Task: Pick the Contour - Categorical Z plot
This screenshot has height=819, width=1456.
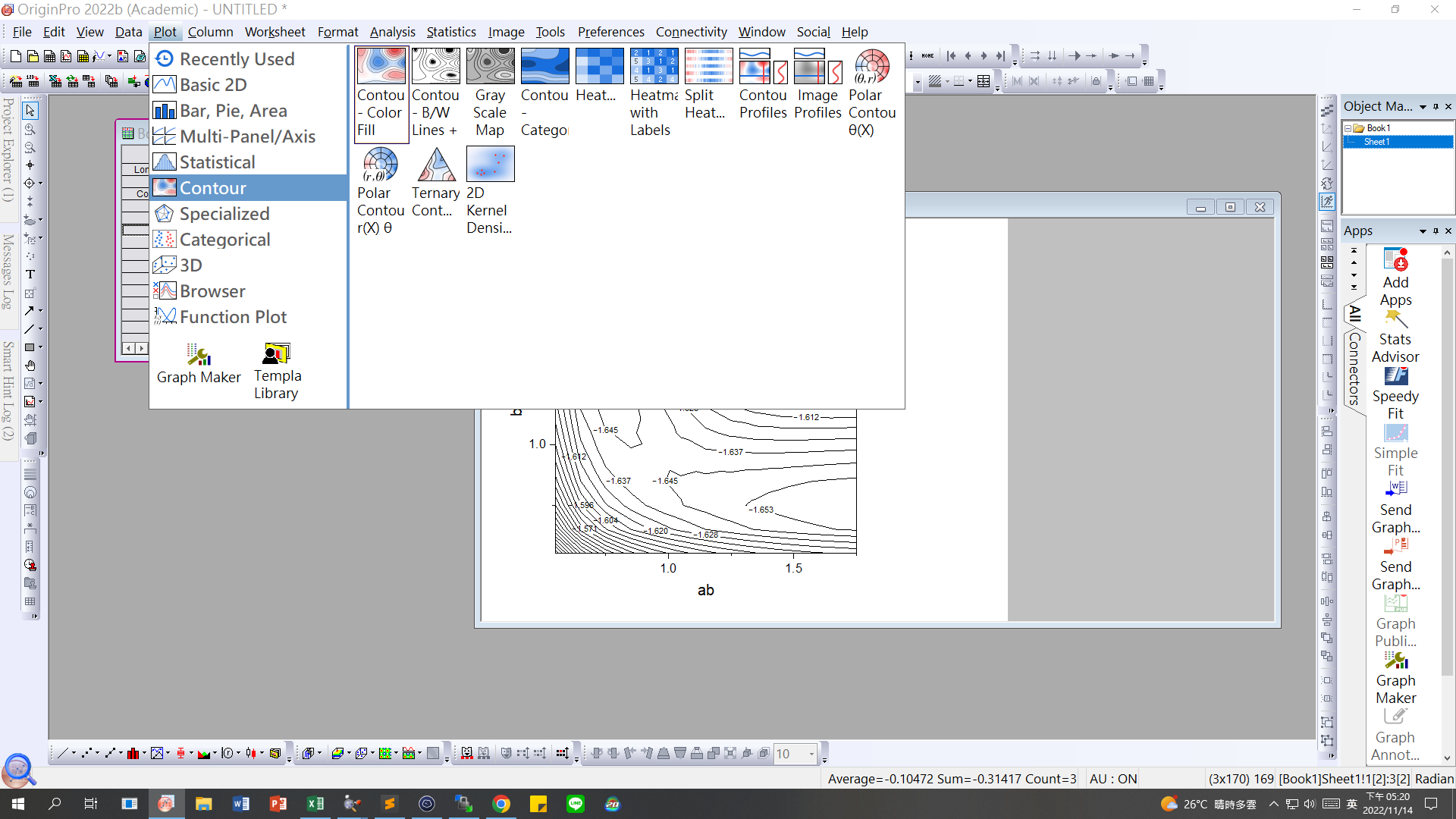Action: tap(544, 94)
